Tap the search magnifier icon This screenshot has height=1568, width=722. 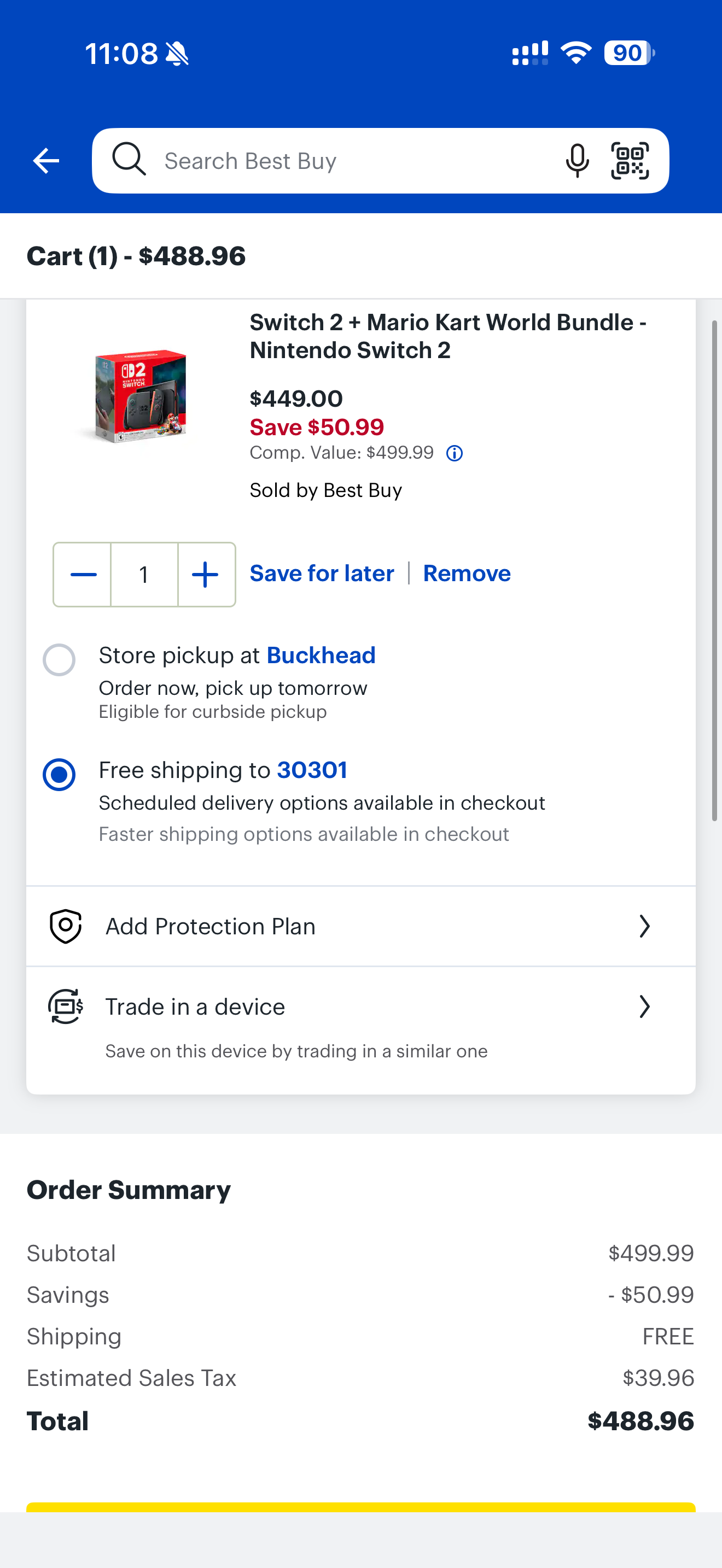pos(129,160)
